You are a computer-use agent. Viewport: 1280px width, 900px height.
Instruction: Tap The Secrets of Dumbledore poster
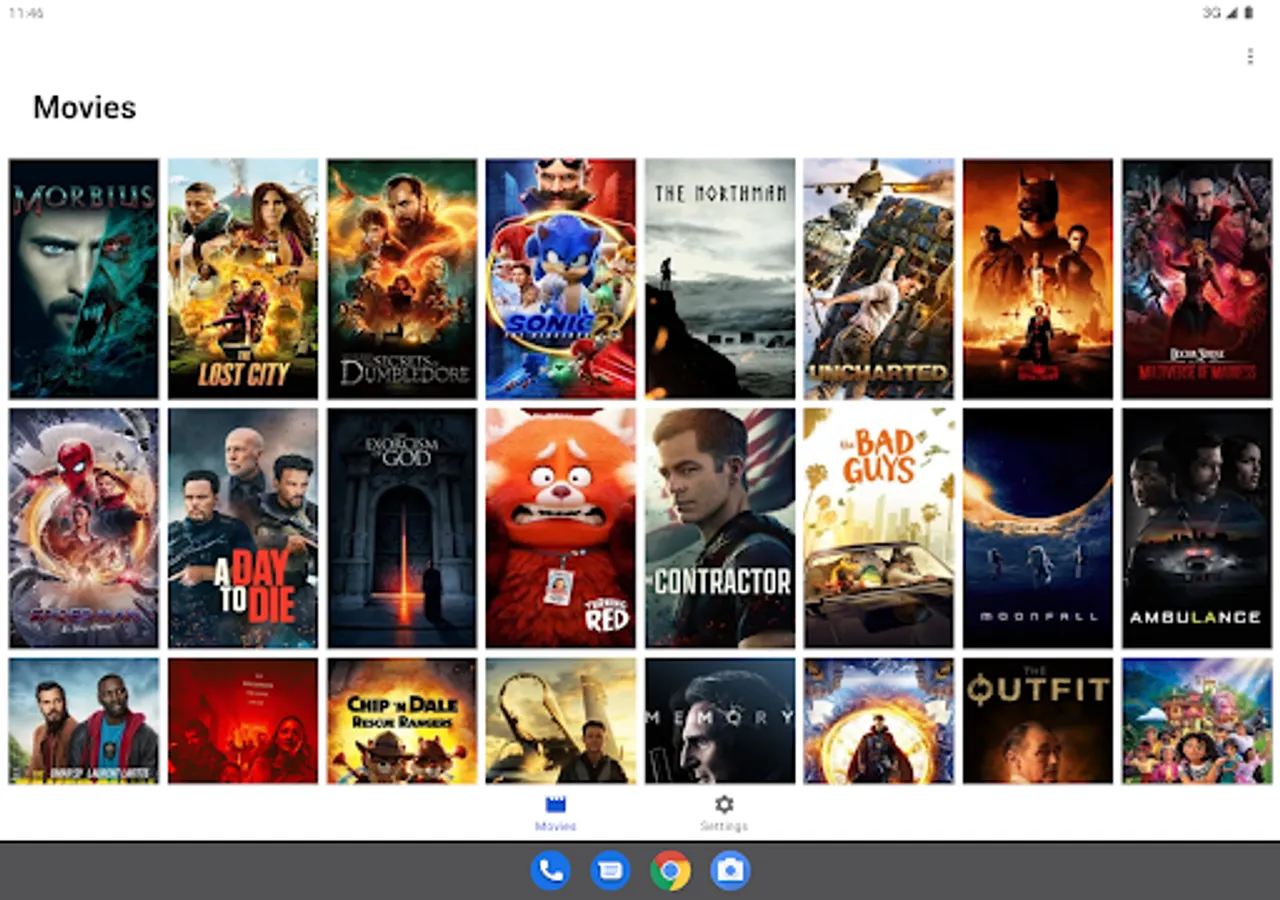point(402,279)
